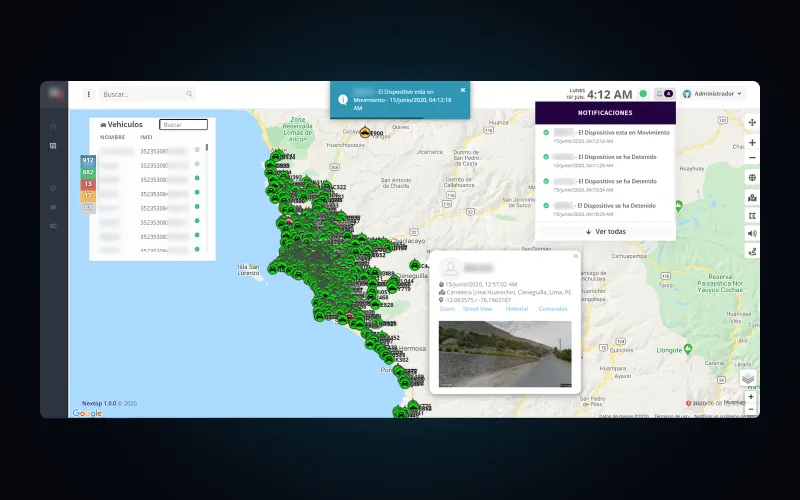Image resolution: width=800 pixels, height=500 pixels.
Task: Click the speaker sound icon in the map toolbar
Action: coord(752,234)
